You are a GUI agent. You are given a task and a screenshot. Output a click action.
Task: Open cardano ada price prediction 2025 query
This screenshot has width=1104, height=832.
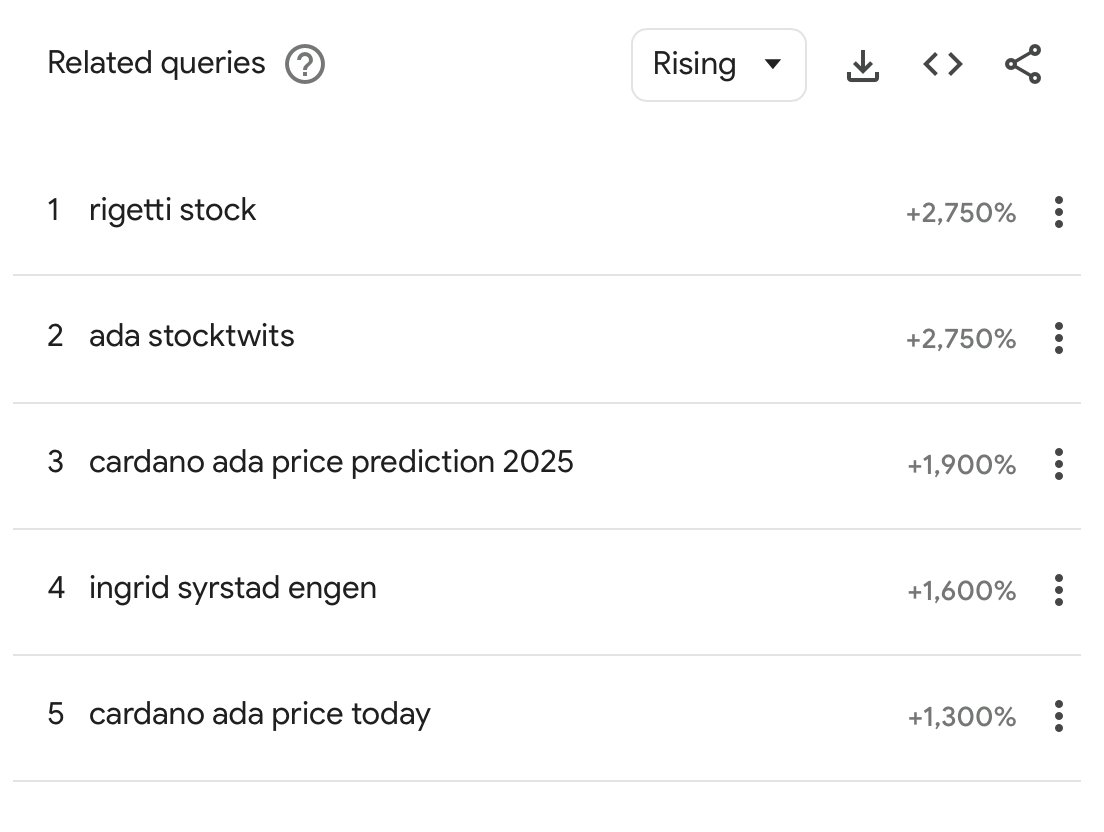pos(331,462)
